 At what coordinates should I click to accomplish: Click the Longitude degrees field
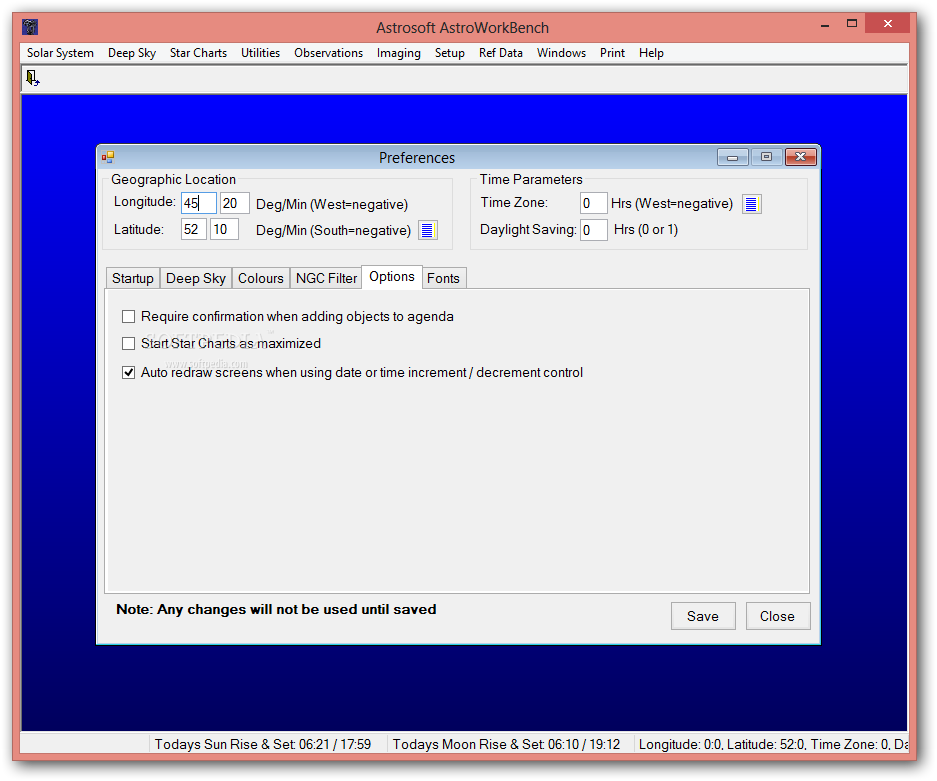198,203
